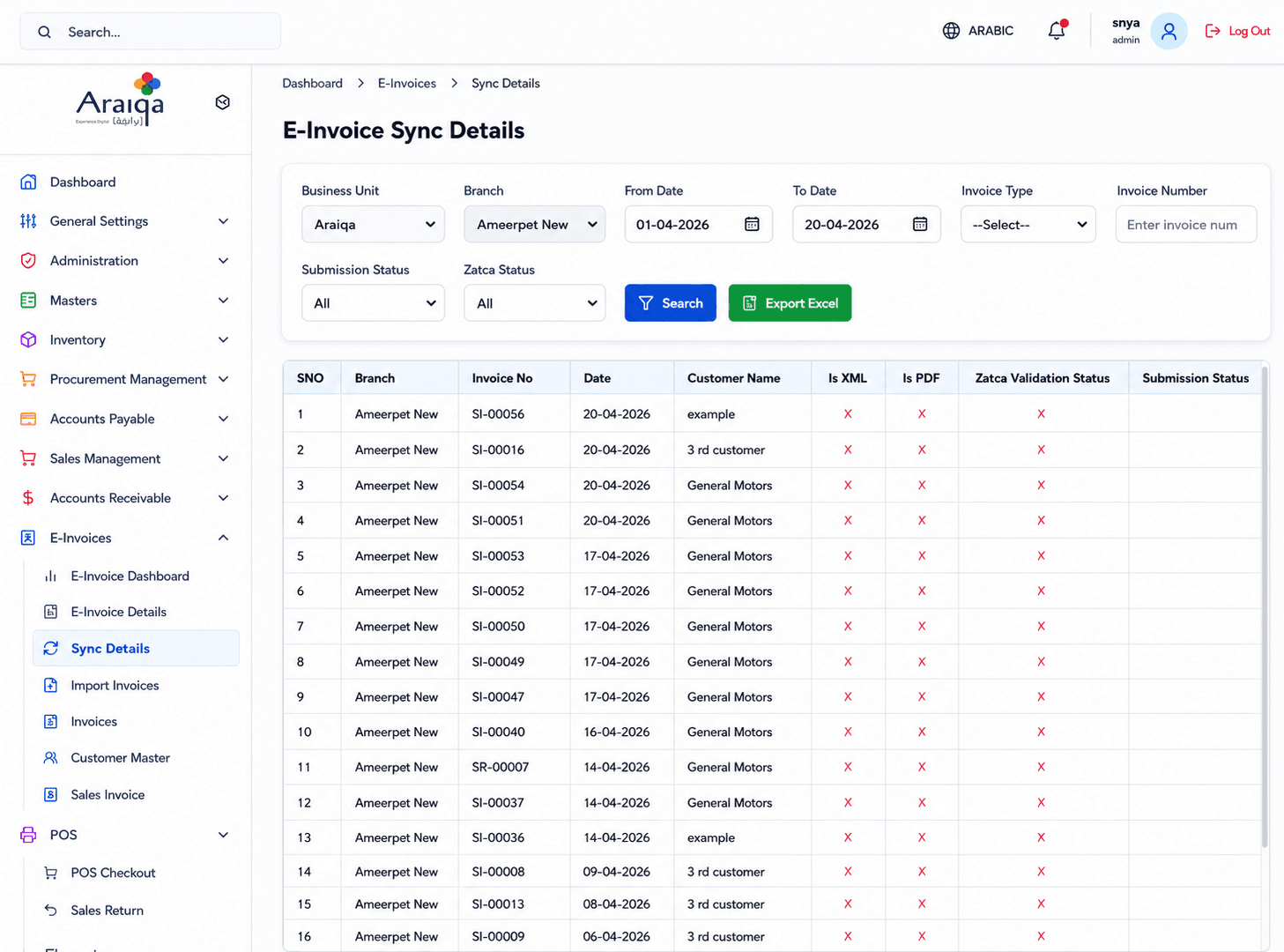The image size is (1284, 952).
Task: Expand Procurement Management menu chevron
Action: click(223, 379)
